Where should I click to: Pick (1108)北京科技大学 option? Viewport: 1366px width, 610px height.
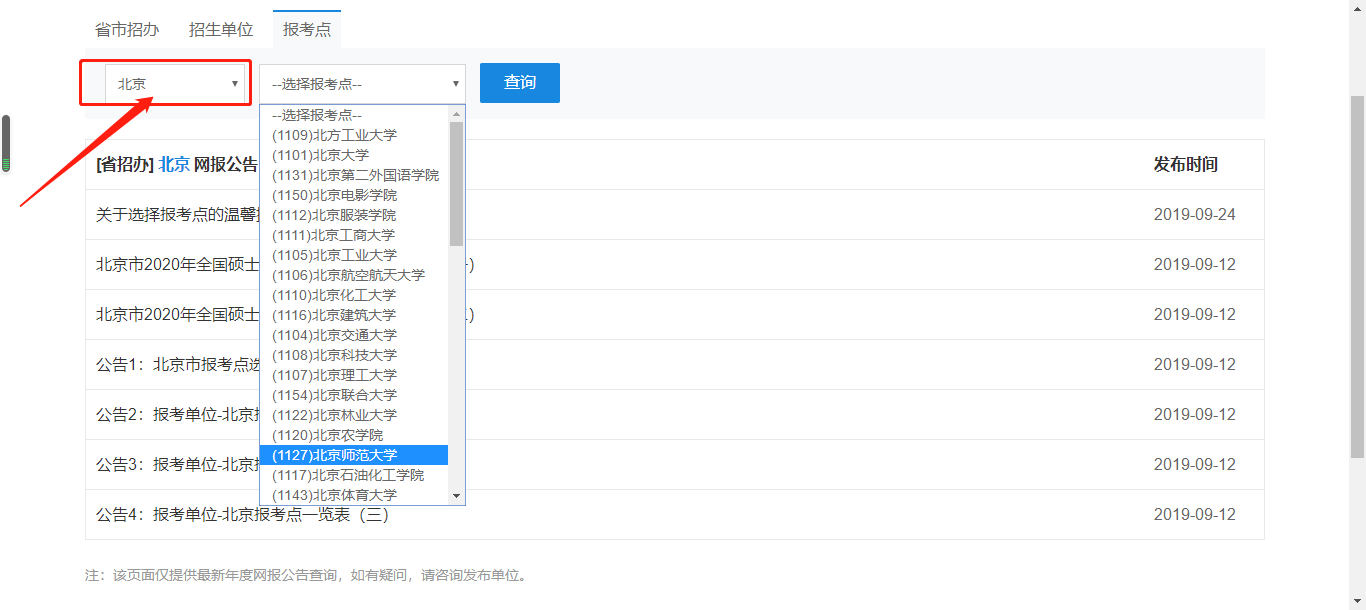[x=354, y=355]
